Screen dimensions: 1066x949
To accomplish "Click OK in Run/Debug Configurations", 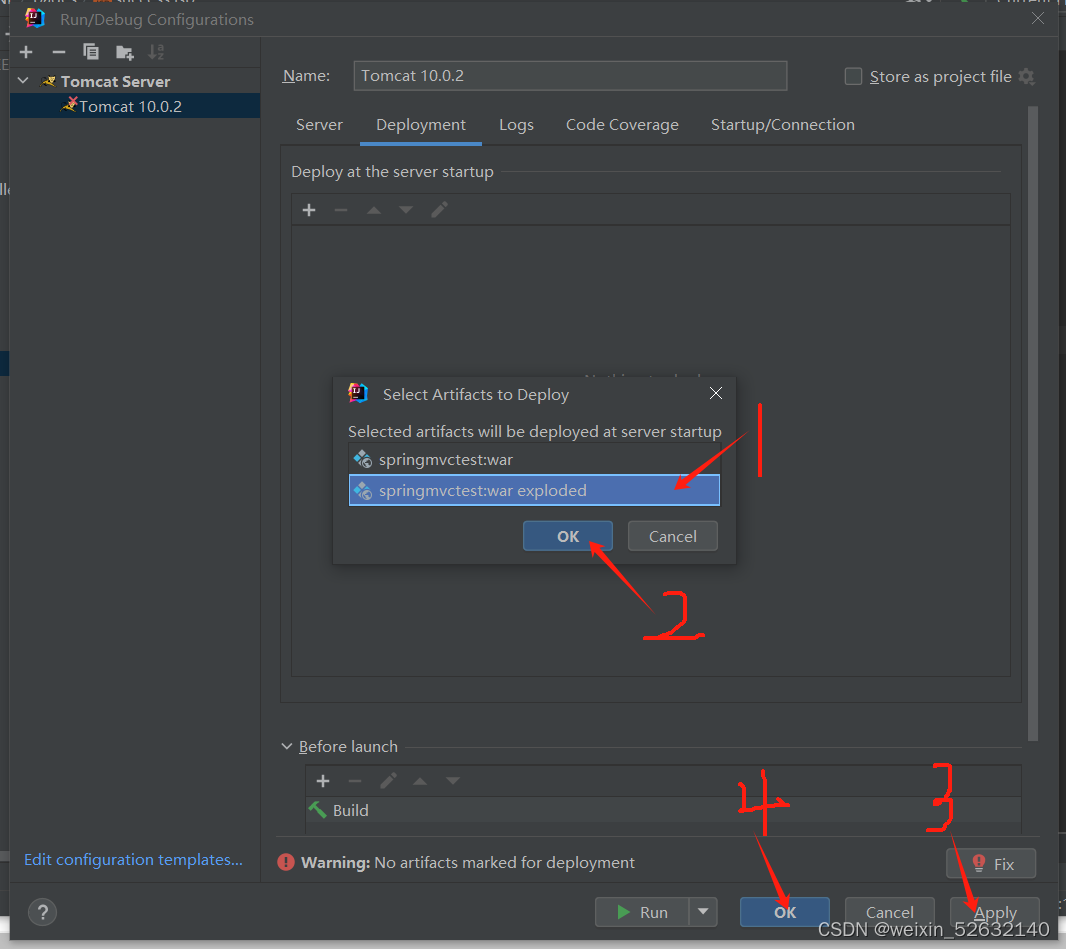I will [785, 912].
